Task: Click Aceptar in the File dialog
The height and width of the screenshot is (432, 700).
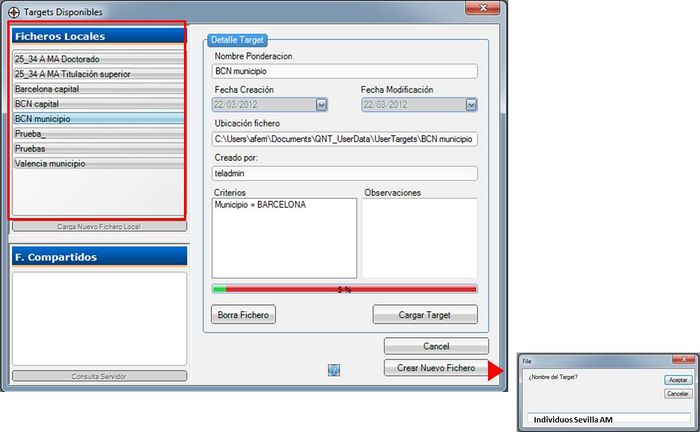Action: tap(677, 380)
